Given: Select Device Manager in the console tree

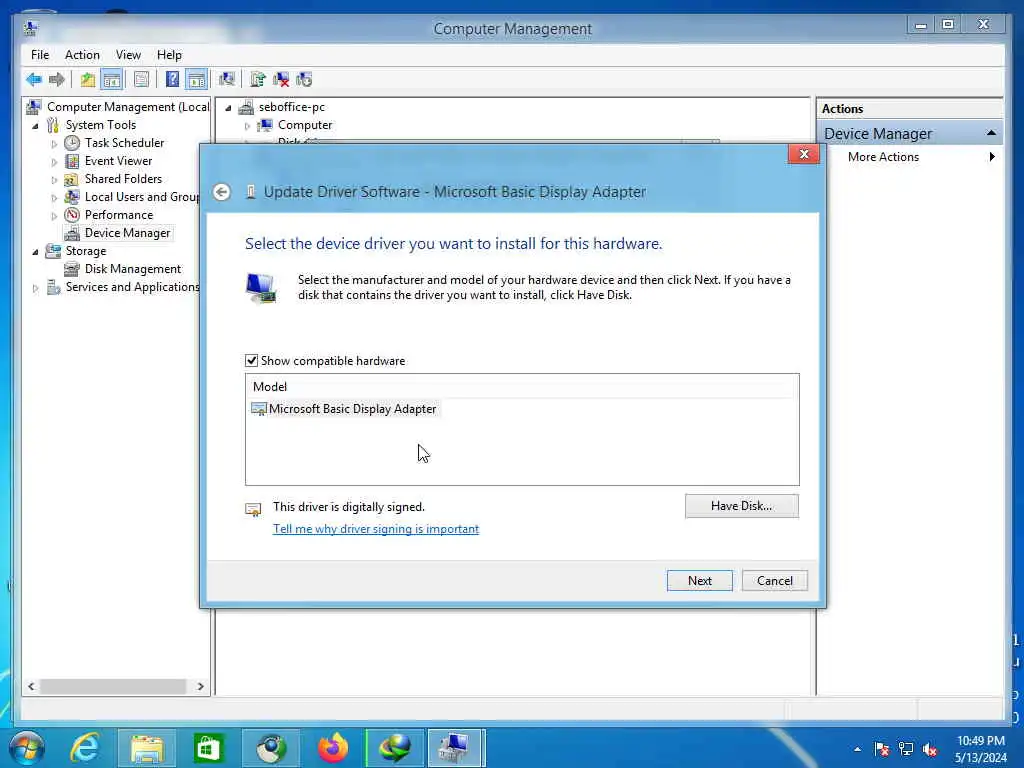Looking at the screenshot, I should [127, 233].
